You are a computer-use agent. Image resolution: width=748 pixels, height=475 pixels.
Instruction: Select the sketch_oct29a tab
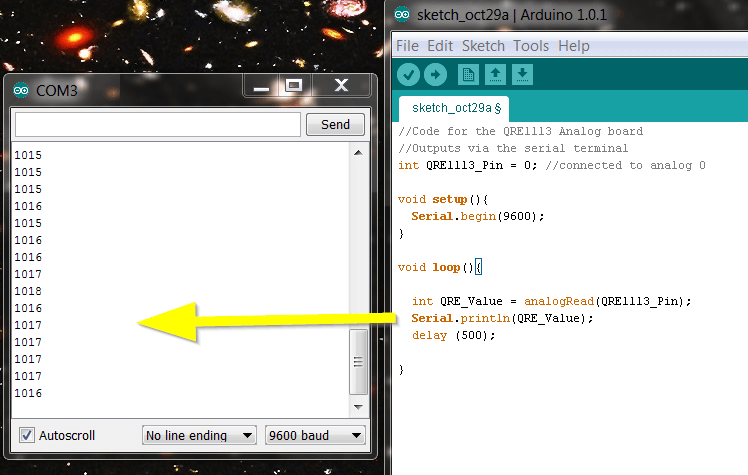[454, 109]
